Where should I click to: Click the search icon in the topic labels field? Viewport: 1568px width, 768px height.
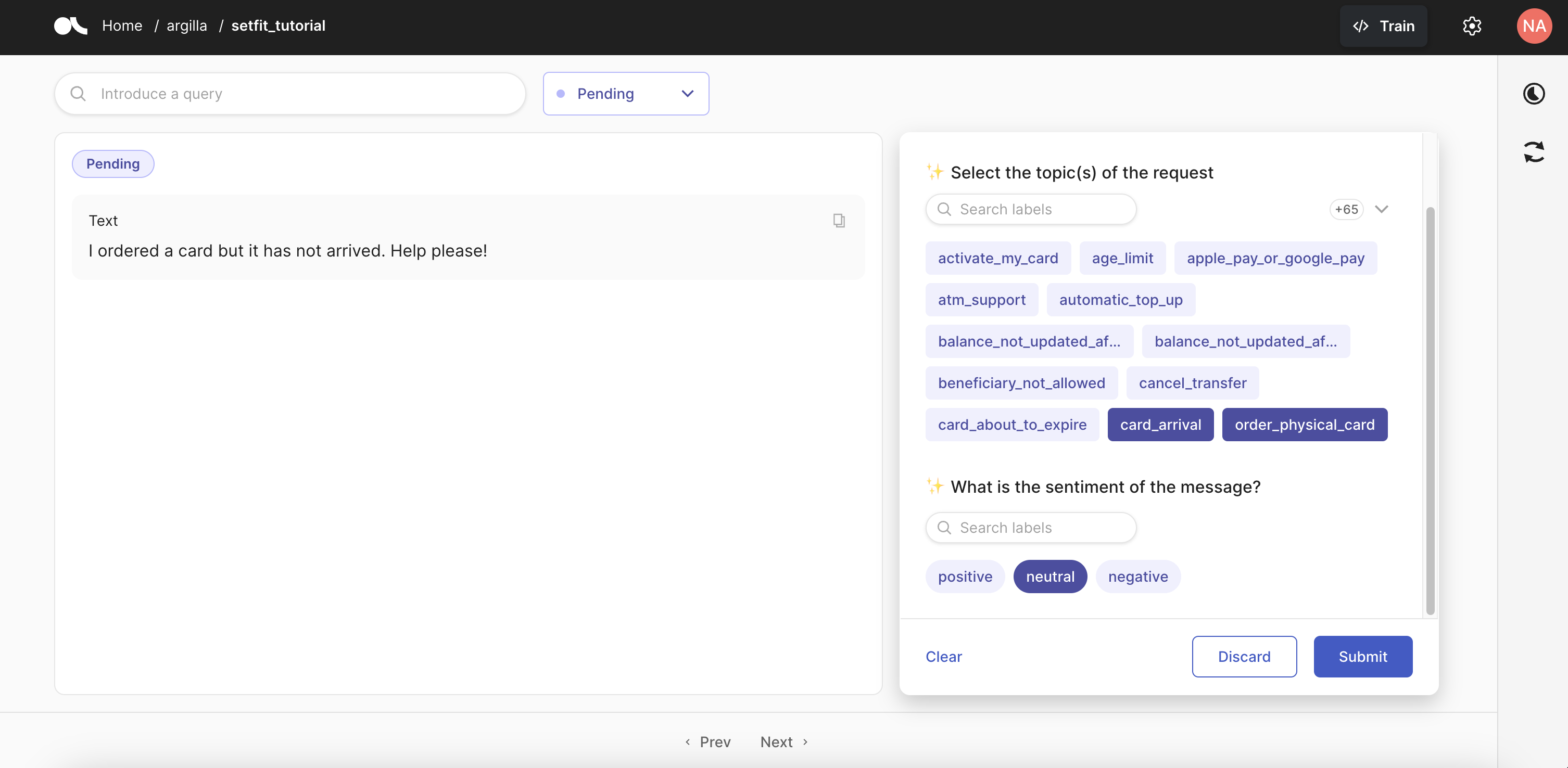click(944, 209)
